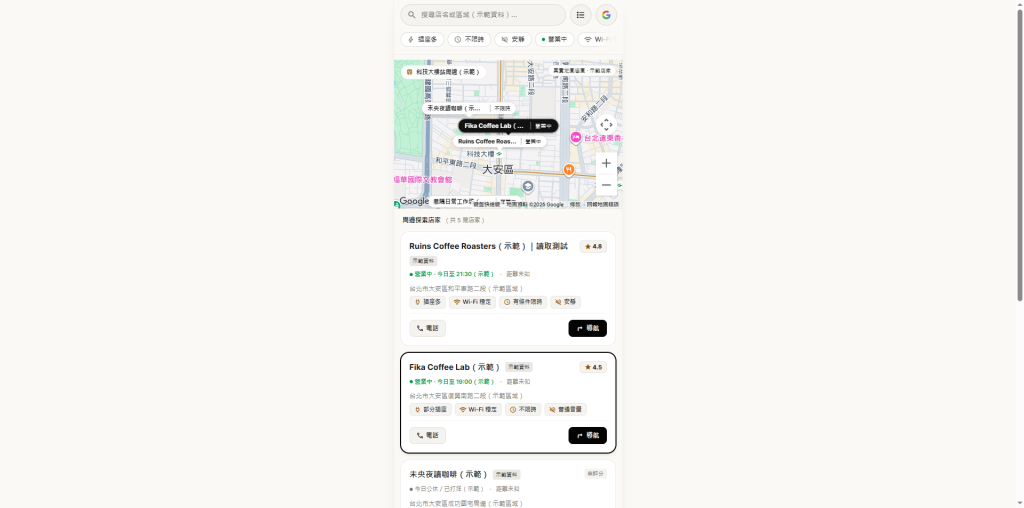Toggle the 安靜 (quiet) filter chip
Image resolution: width=1024 pixels, height=508 pixels.
513,39
